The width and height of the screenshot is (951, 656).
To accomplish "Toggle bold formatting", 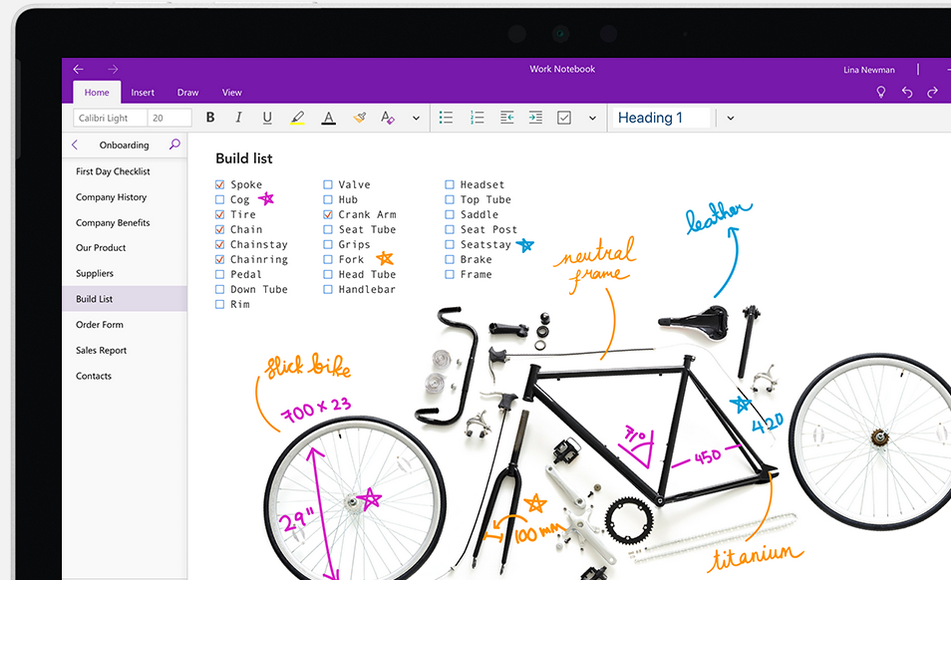I will (x=210, y=118).
